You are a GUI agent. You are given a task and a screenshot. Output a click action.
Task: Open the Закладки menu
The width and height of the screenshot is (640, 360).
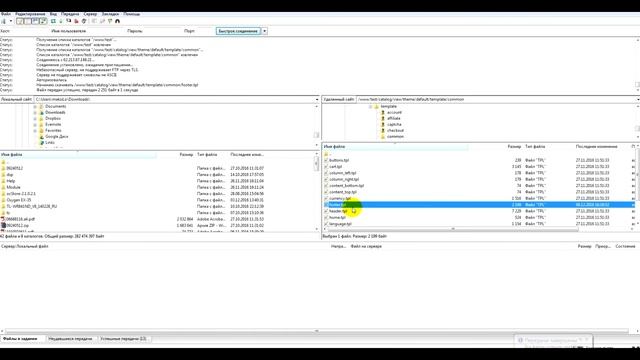pos(110,14)
